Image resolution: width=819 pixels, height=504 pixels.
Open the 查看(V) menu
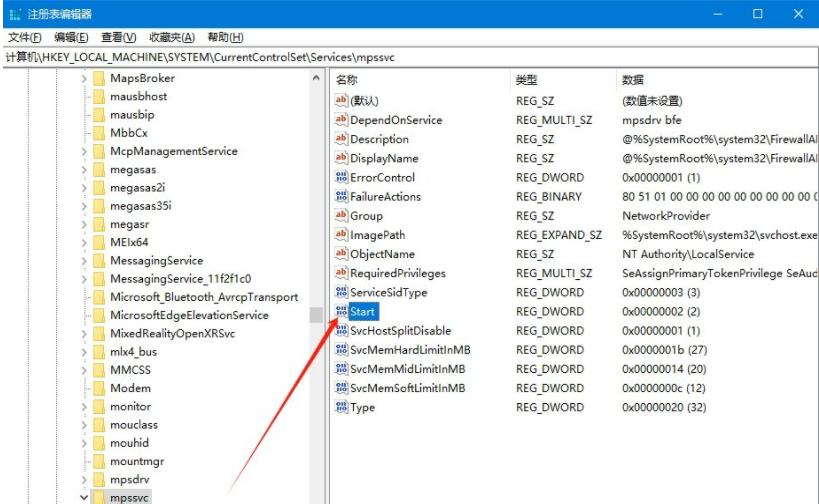point(119,37)
